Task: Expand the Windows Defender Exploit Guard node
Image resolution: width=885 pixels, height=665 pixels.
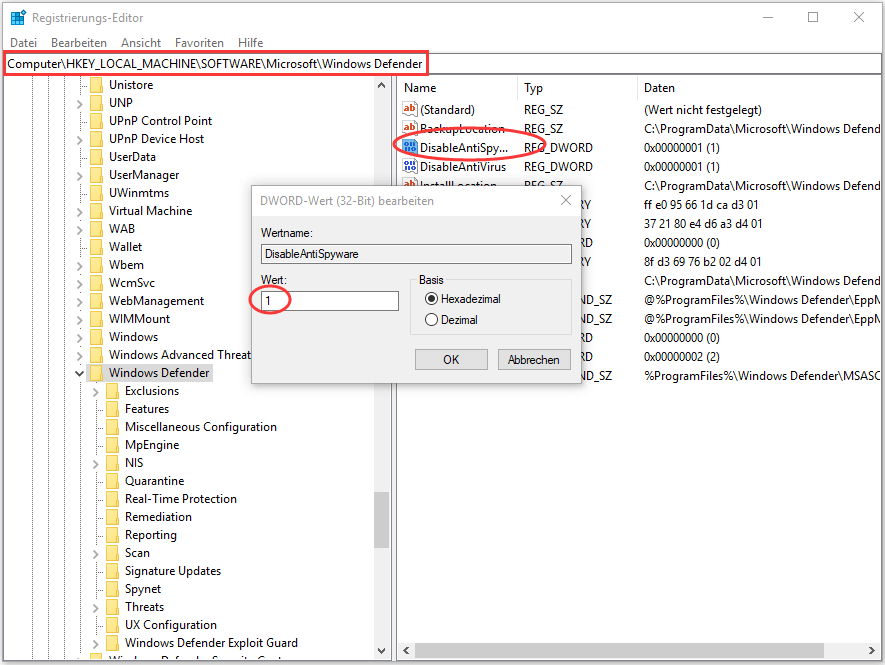Action: (95, 642)
